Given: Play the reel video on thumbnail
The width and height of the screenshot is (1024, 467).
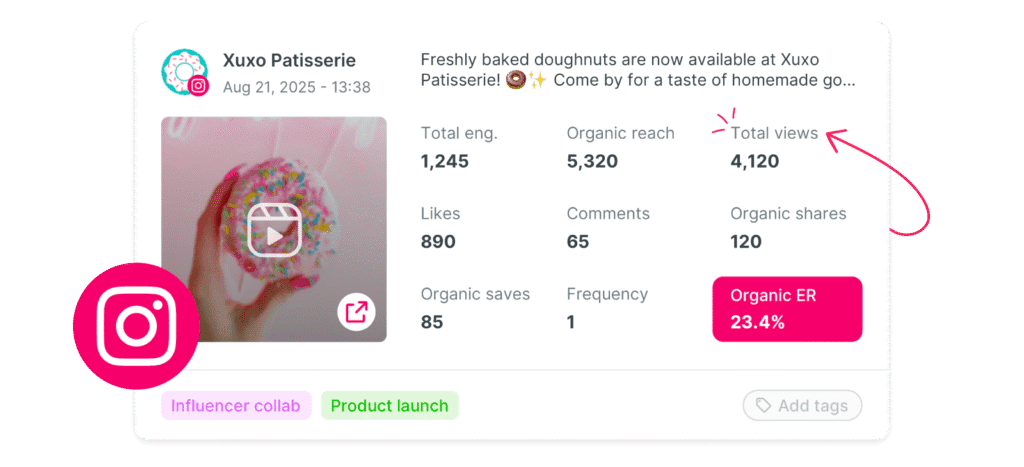Looking at the screenshot, I should [274, 229].
